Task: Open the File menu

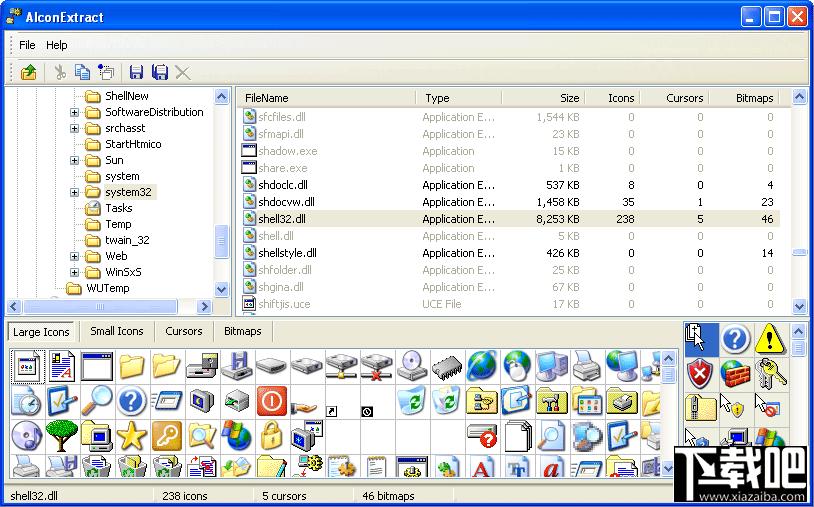Action: [27, 45]
